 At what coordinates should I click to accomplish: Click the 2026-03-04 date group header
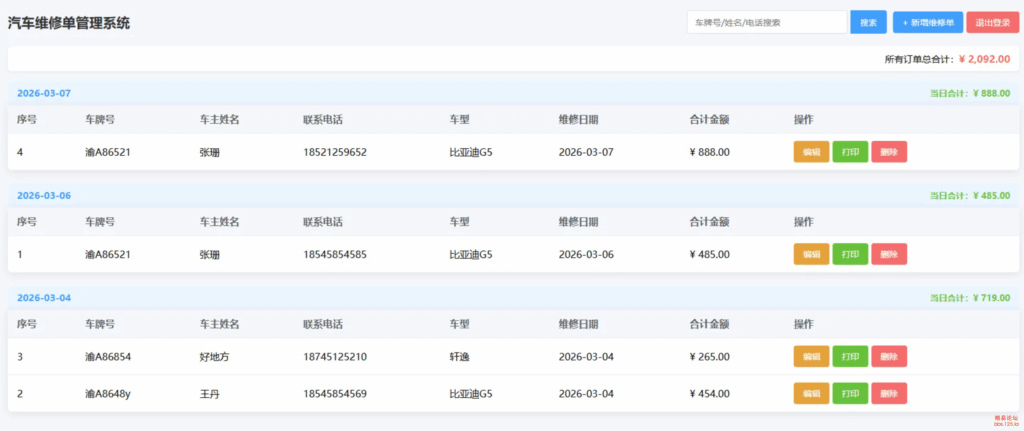tap(44, 298)
